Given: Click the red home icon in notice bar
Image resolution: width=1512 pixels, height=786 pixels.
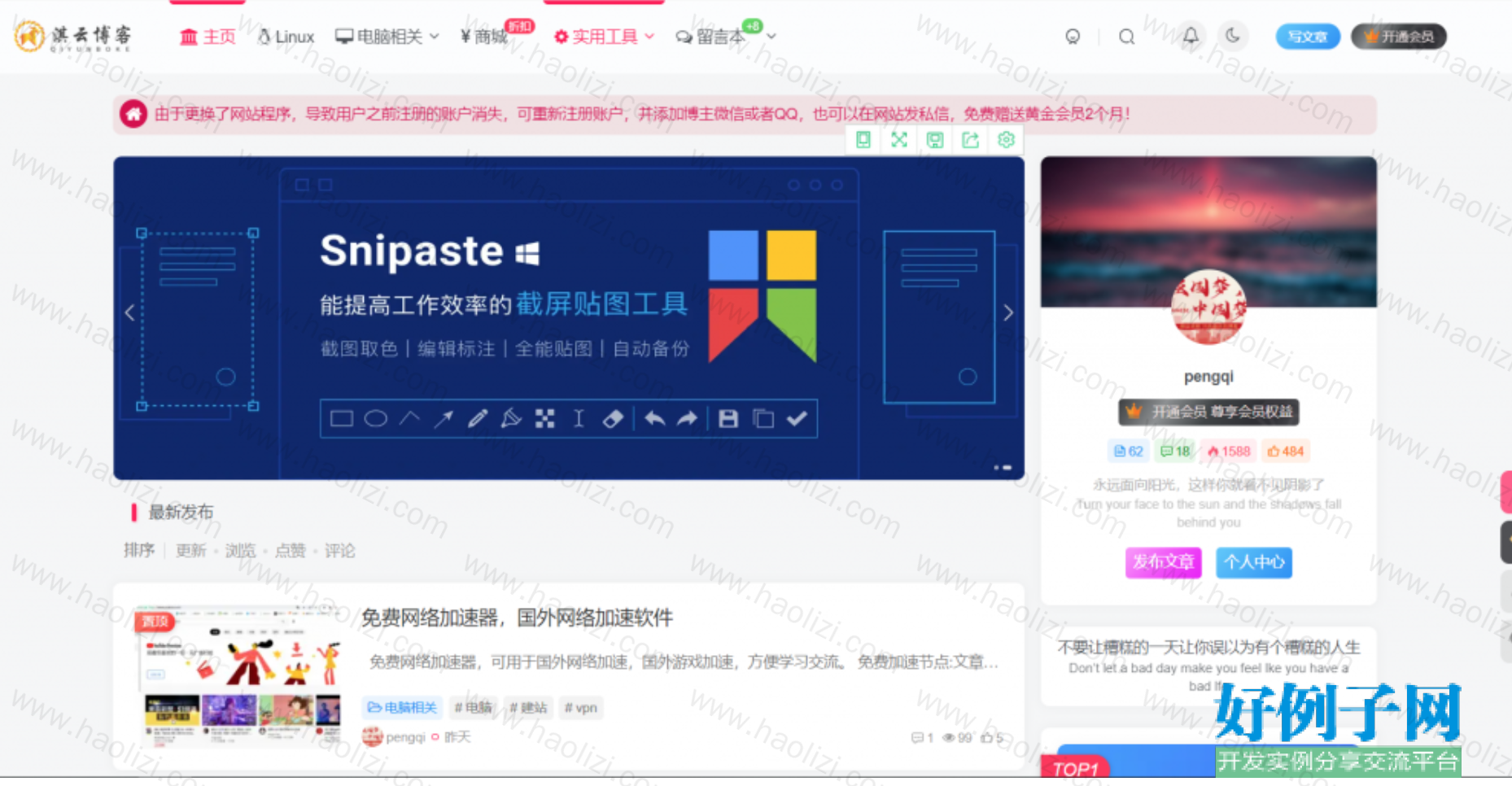Looking at the screenshot, I should point(133,113).
